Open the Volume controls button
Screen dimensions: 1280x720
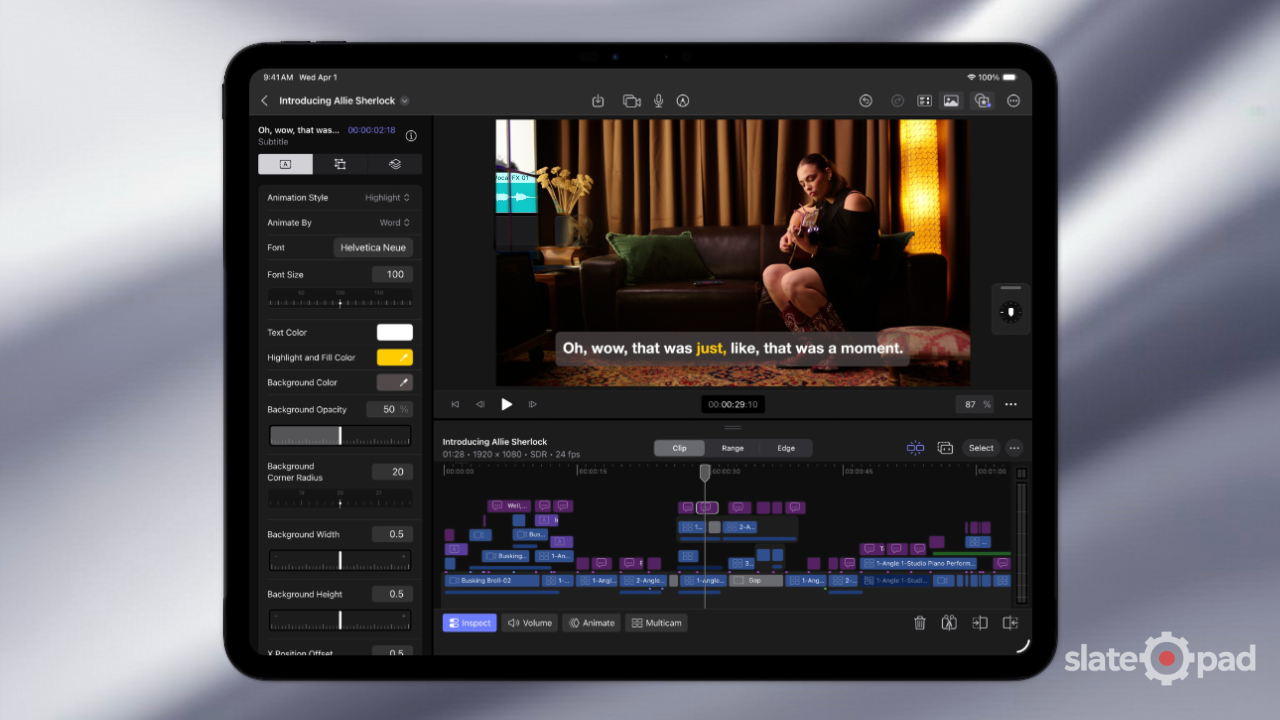pos(530,623)
